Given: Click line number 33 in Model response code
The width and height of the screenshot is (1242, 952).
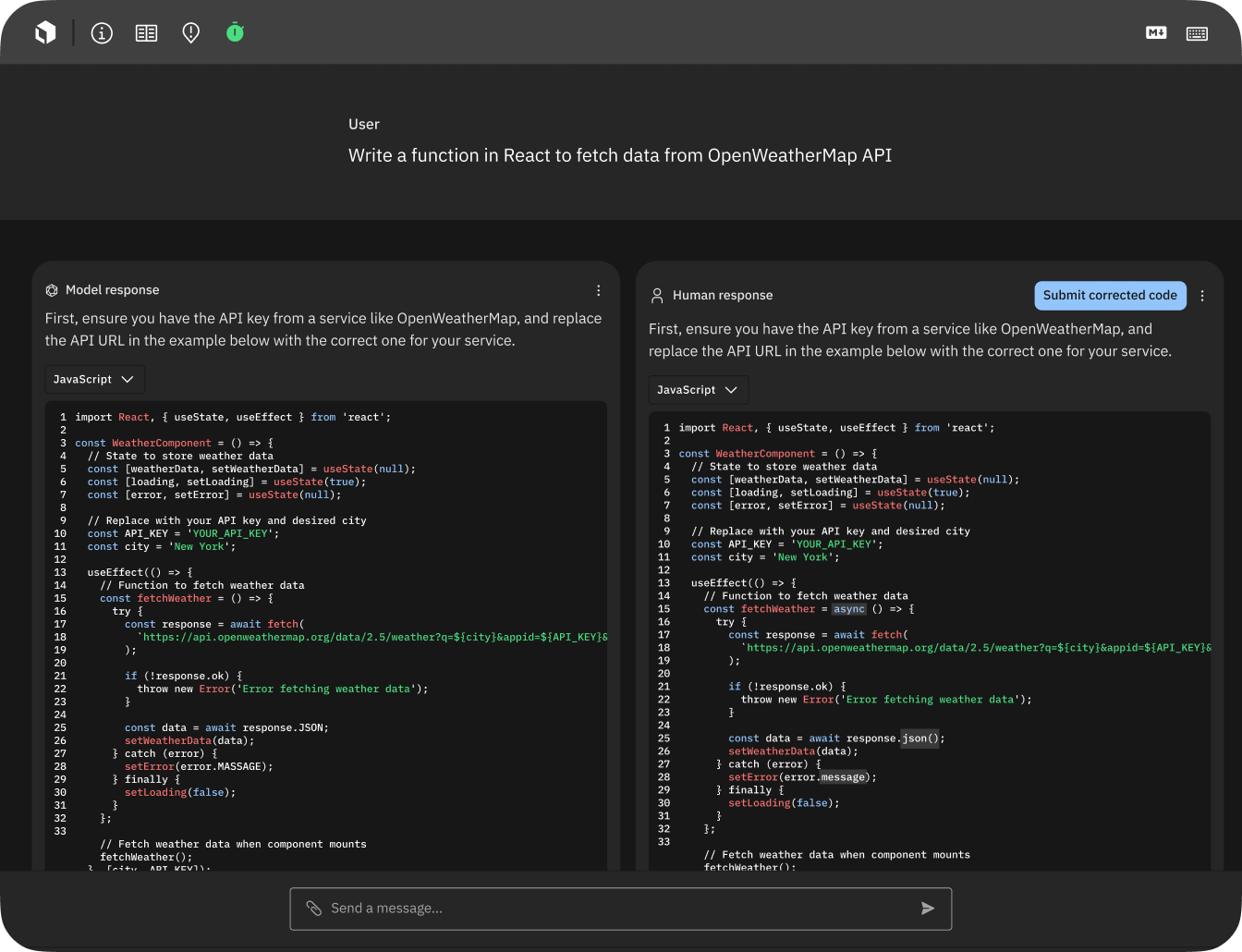Looking at the screenshot, I should pyautogui.click(x=60, y=831).
